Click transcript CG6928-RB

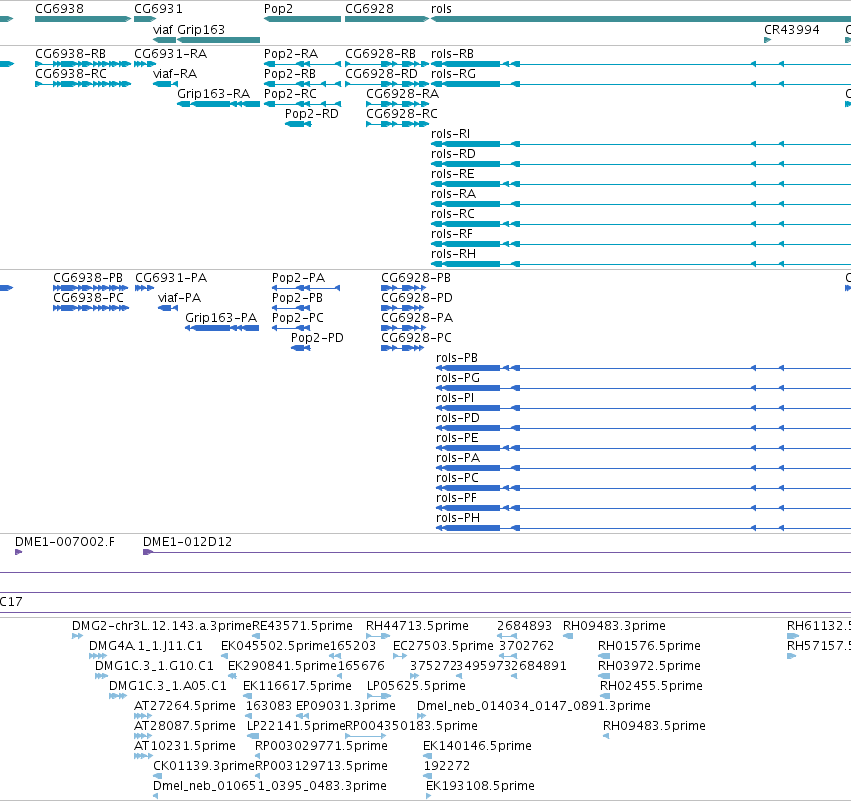[x=387, y=64]
